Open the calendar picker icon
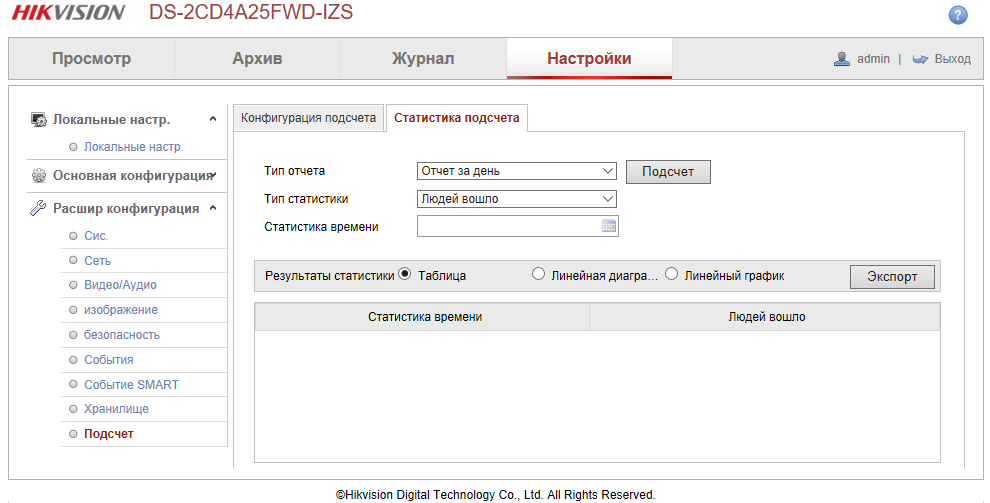The height and width of the screenshot is (503, 990). (x=609, y=226)
